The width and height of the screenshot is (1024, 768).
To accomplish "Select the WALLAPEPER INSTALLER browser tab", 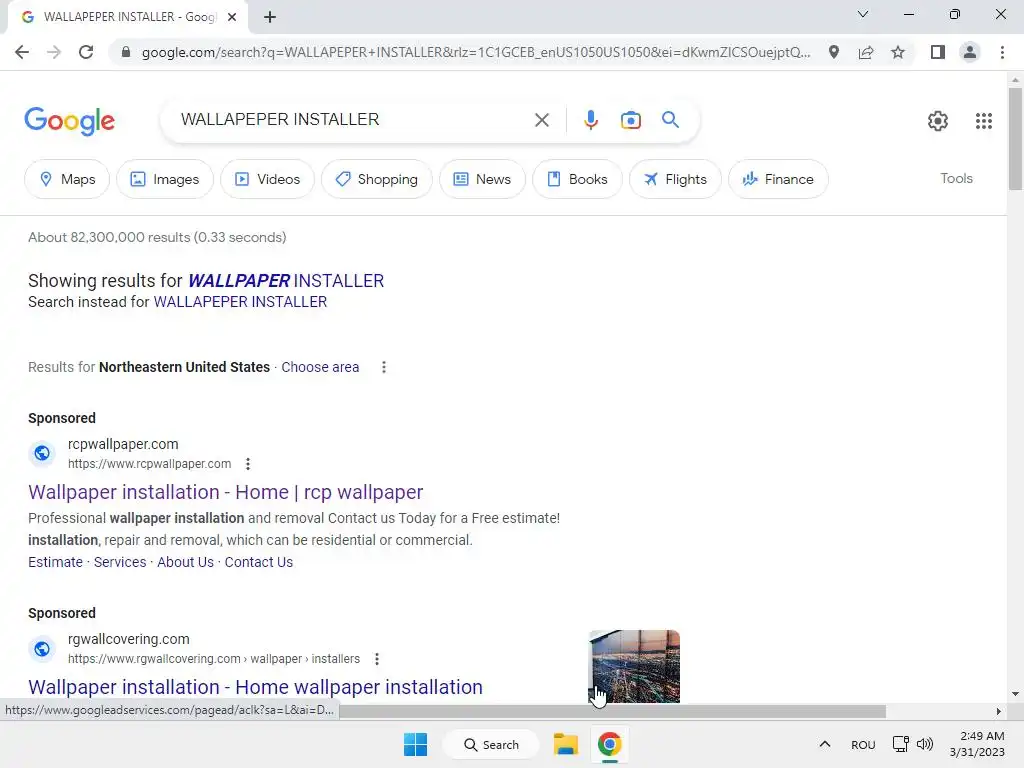I will pos(127,17).
